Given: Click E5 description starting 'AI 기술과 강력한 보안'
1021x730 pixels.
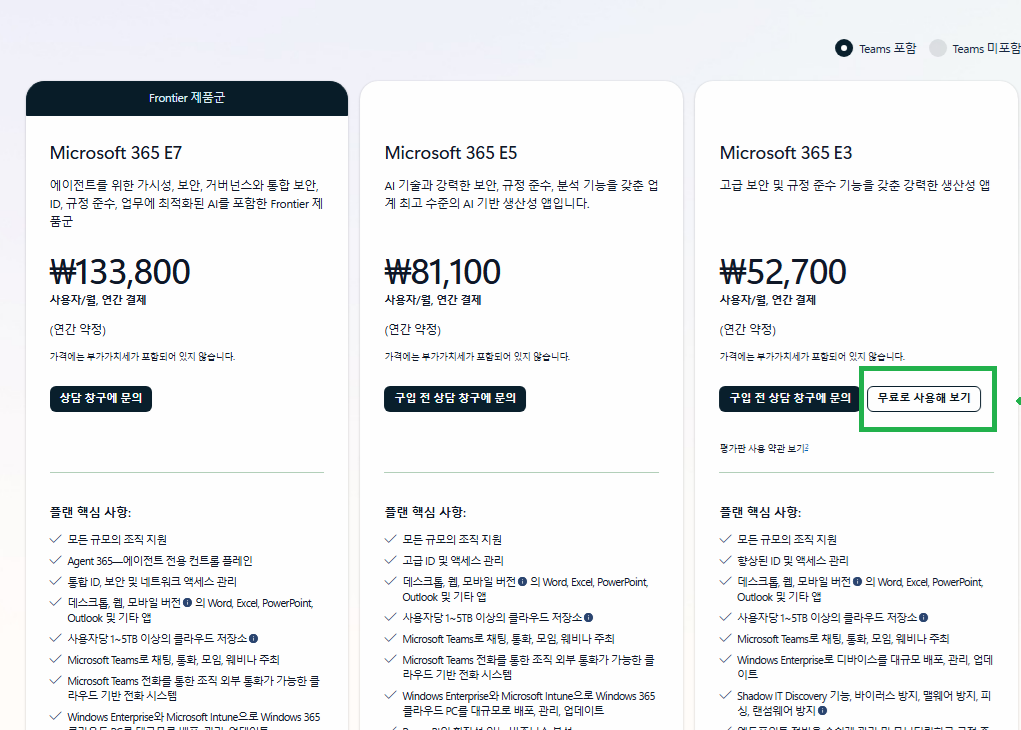Looking at the screenshot, I should [x=521, y=194].
